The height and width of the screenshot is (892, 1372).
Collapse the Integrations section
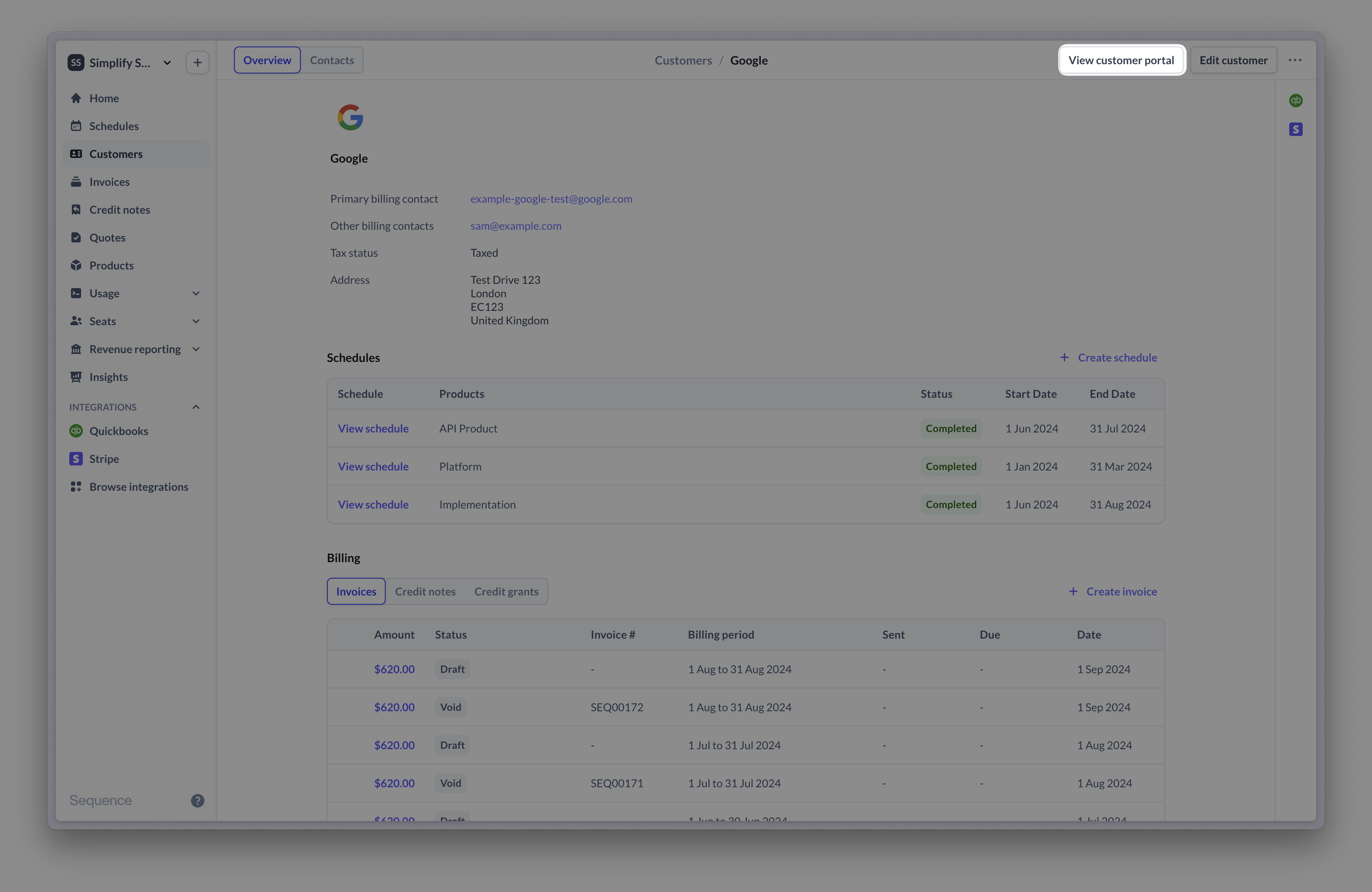pos(196,407)
